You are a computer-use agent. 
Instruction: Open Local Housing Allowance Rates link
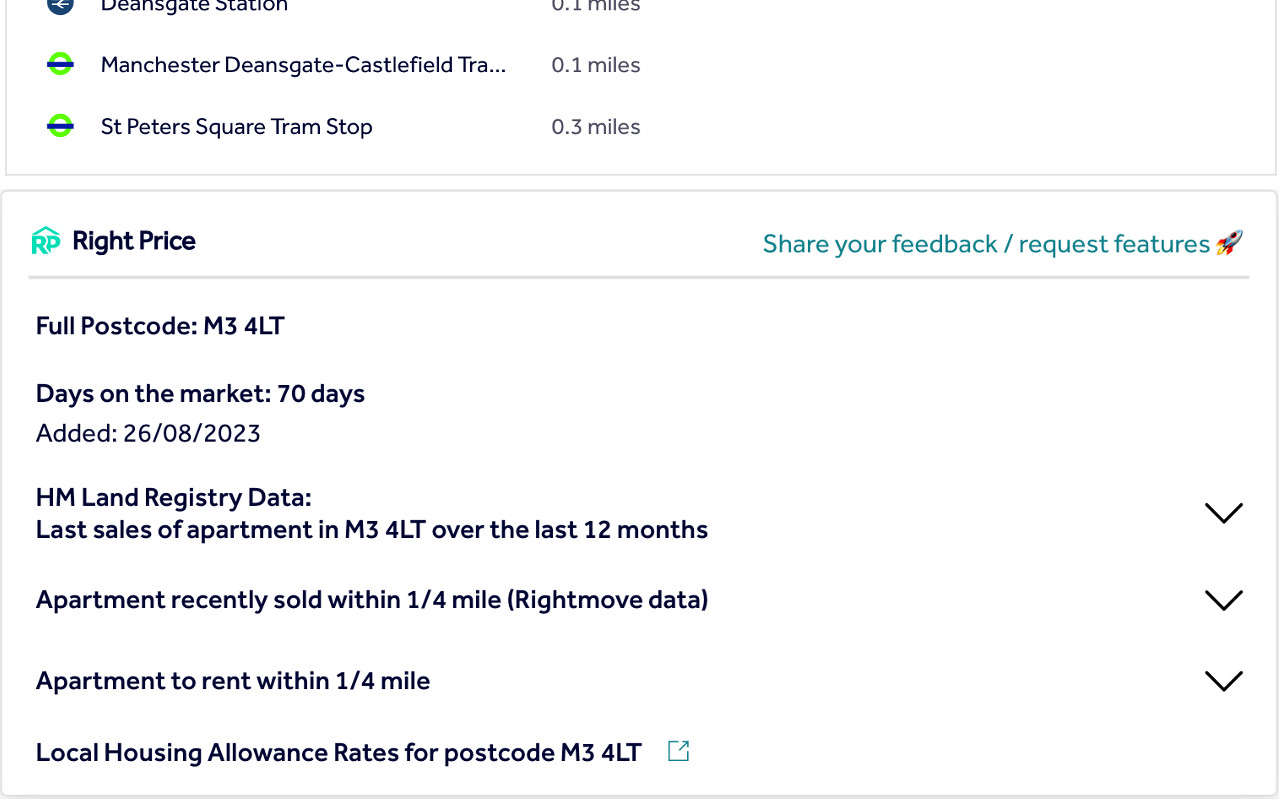pyautogui.click(x=338, y=753)
